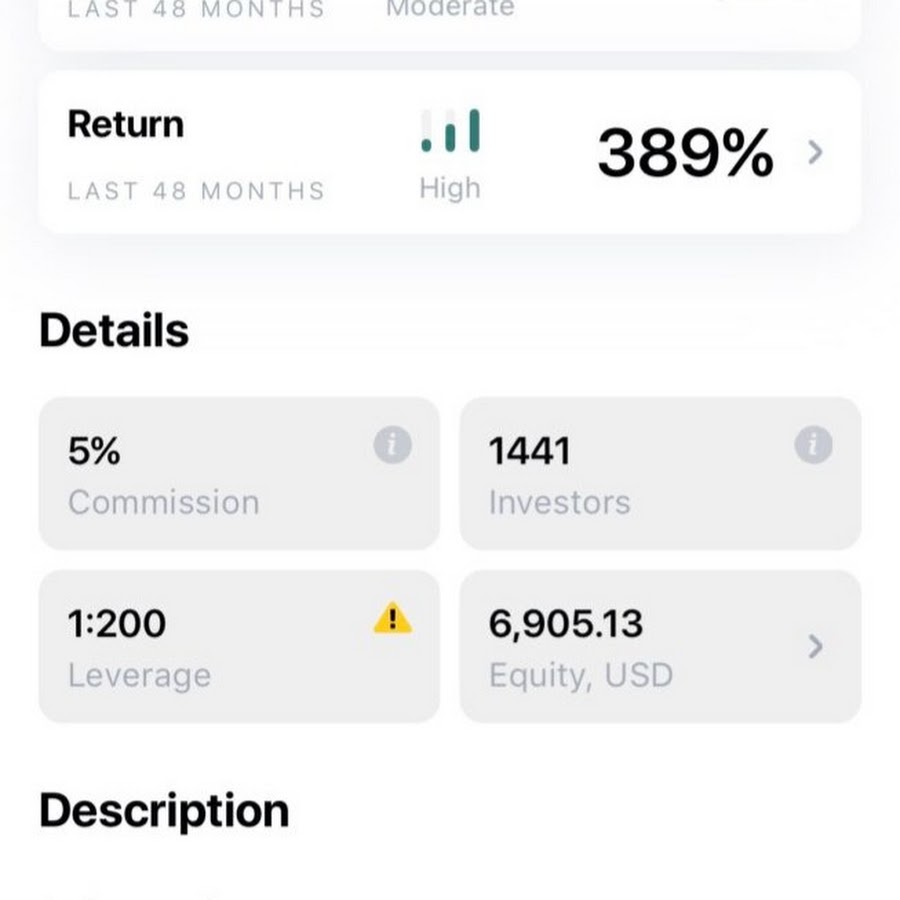This screenshot has width=900, height=900.
Task: Expand Equity USD details with the chevron
Action: click(x=815, y=647)
